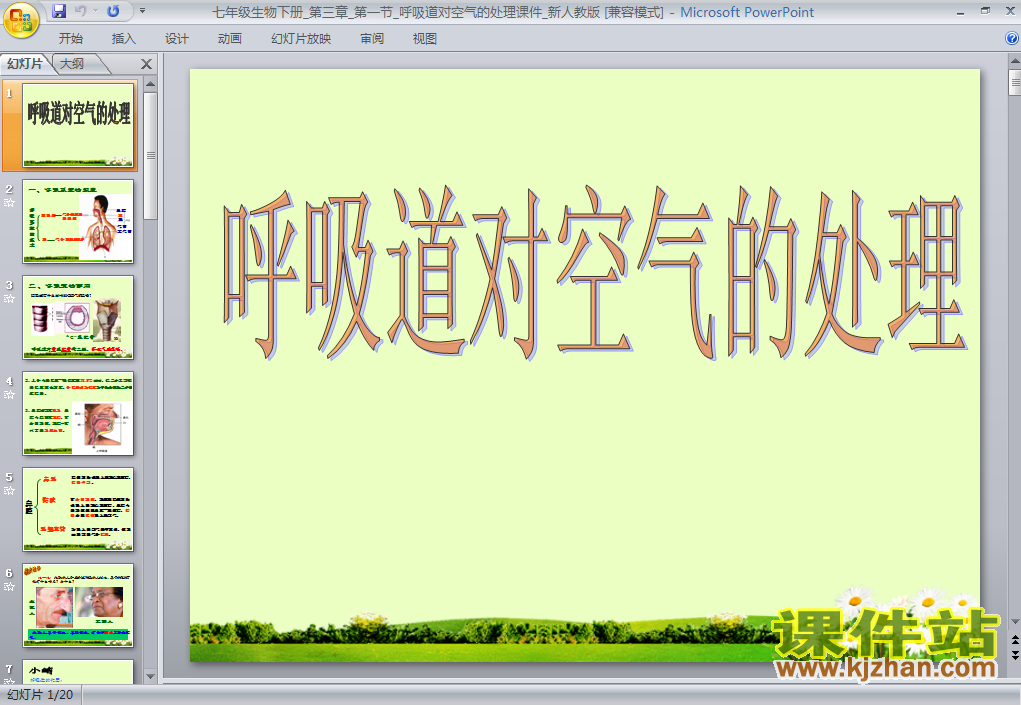Screen dimensions: 1021x705
Task: Select the 视图 ribbon tab
Action: tap(425, 39)
